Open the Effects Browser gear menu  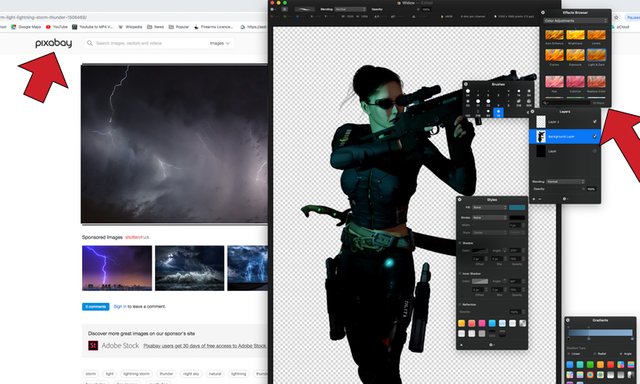click(x=543, y=13)
